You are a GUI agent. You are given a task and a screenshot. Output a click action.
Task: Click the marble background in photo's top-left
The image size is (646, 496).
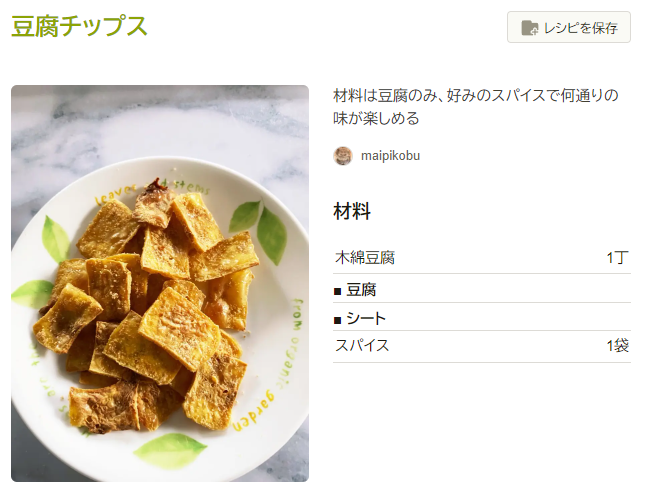tap(50, 120)
